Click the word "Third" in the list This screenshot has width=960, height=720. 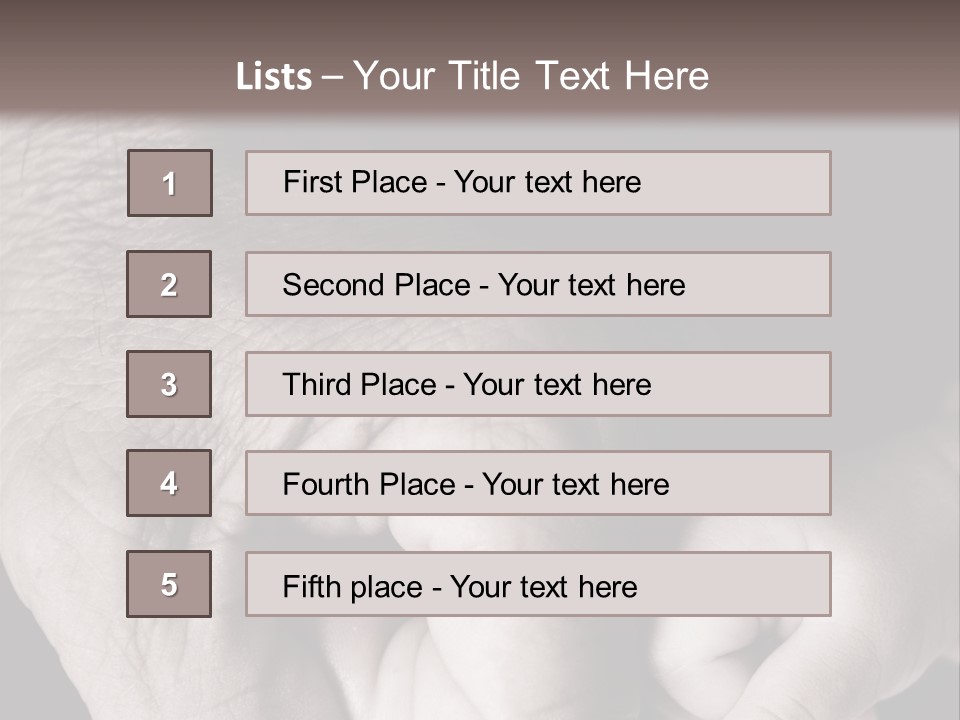tap(318, 385)
